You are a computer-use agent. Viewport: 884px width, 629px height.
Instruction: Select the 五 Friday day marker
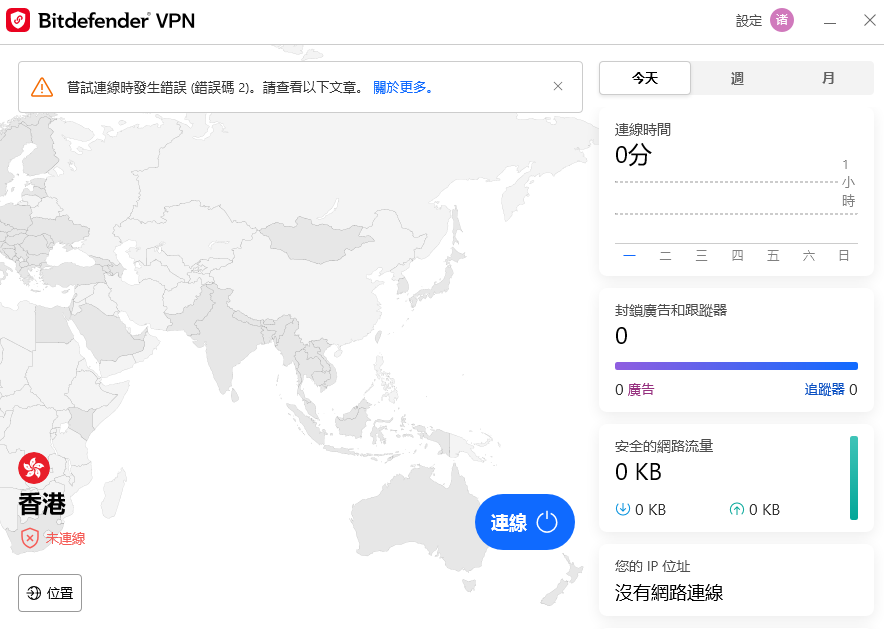click(773, 256)
